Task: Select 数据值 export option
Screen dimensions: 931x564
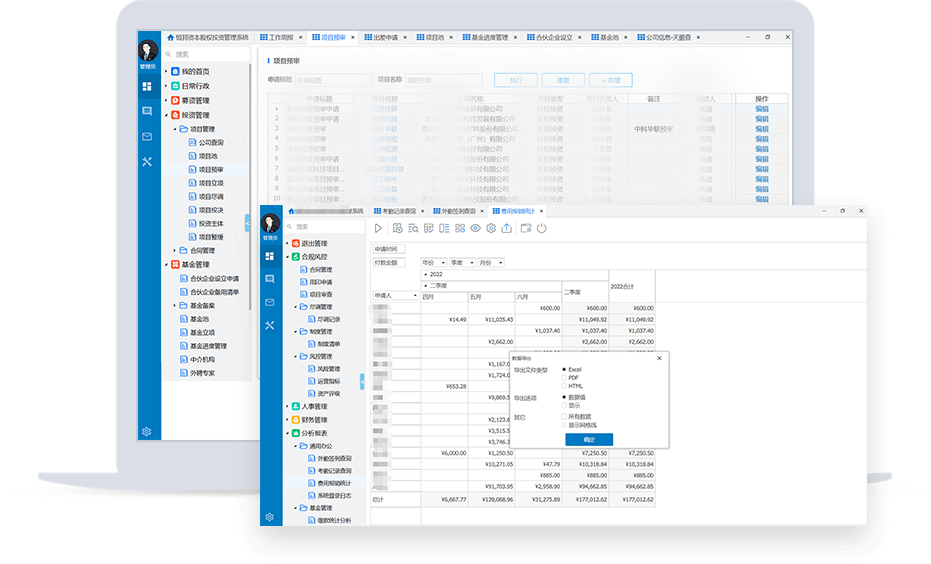Action: tap(564, 397)
